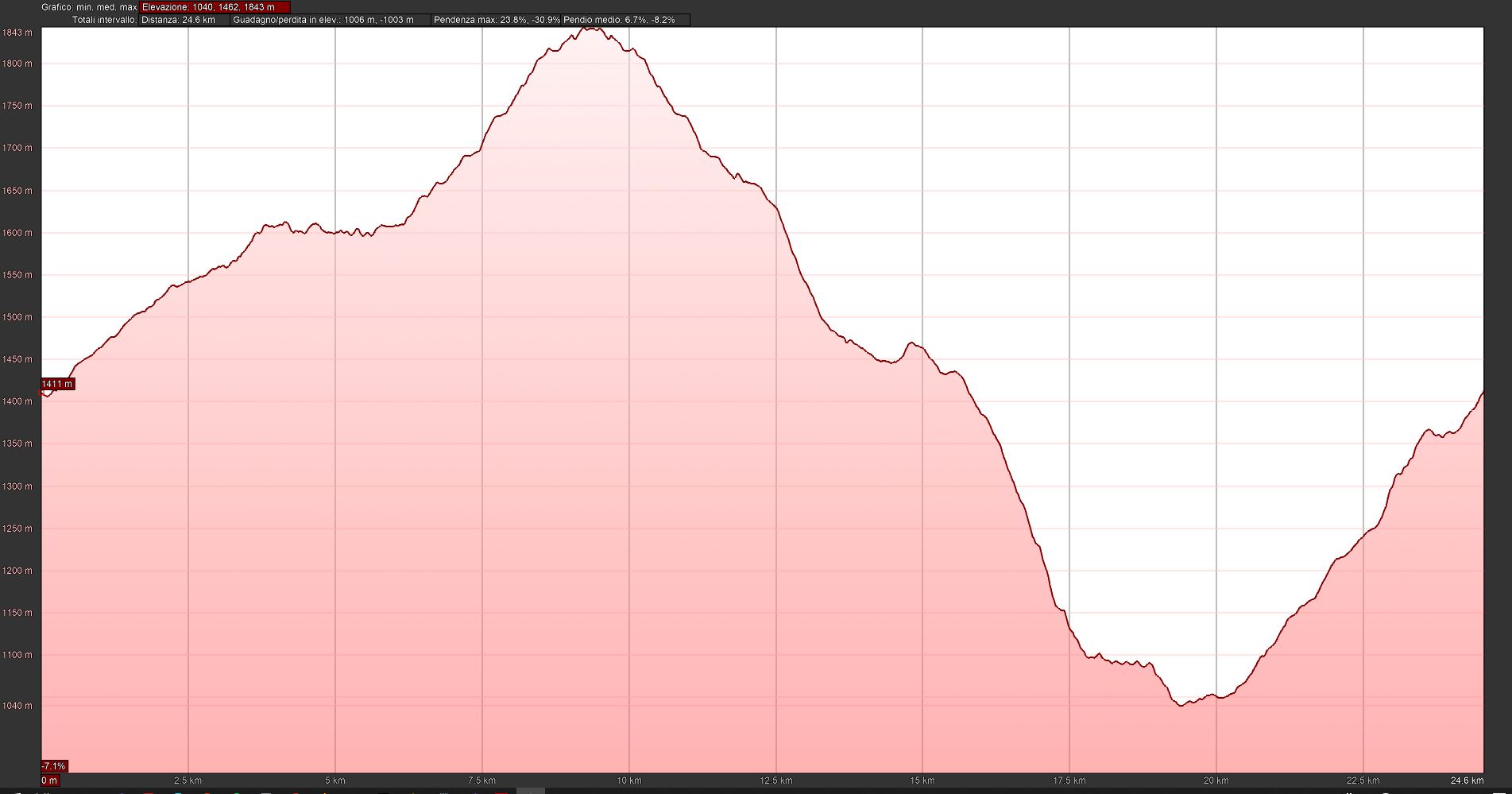Click the Pendio medio statistic
The width and height of the screenshot is (1512, 794).
(625, 20)
